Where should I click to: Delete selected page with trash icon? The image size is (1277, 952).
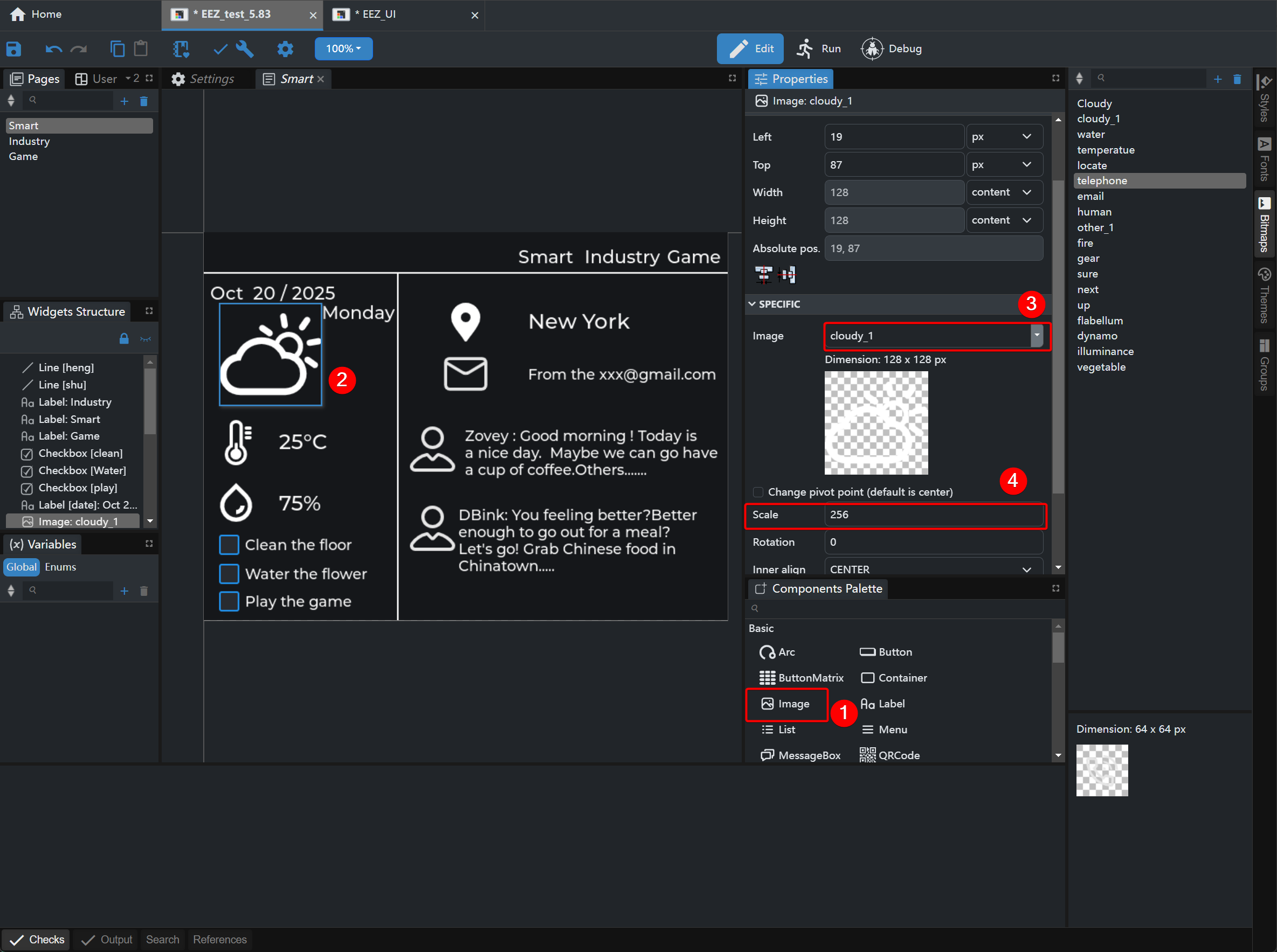point(144,101)
